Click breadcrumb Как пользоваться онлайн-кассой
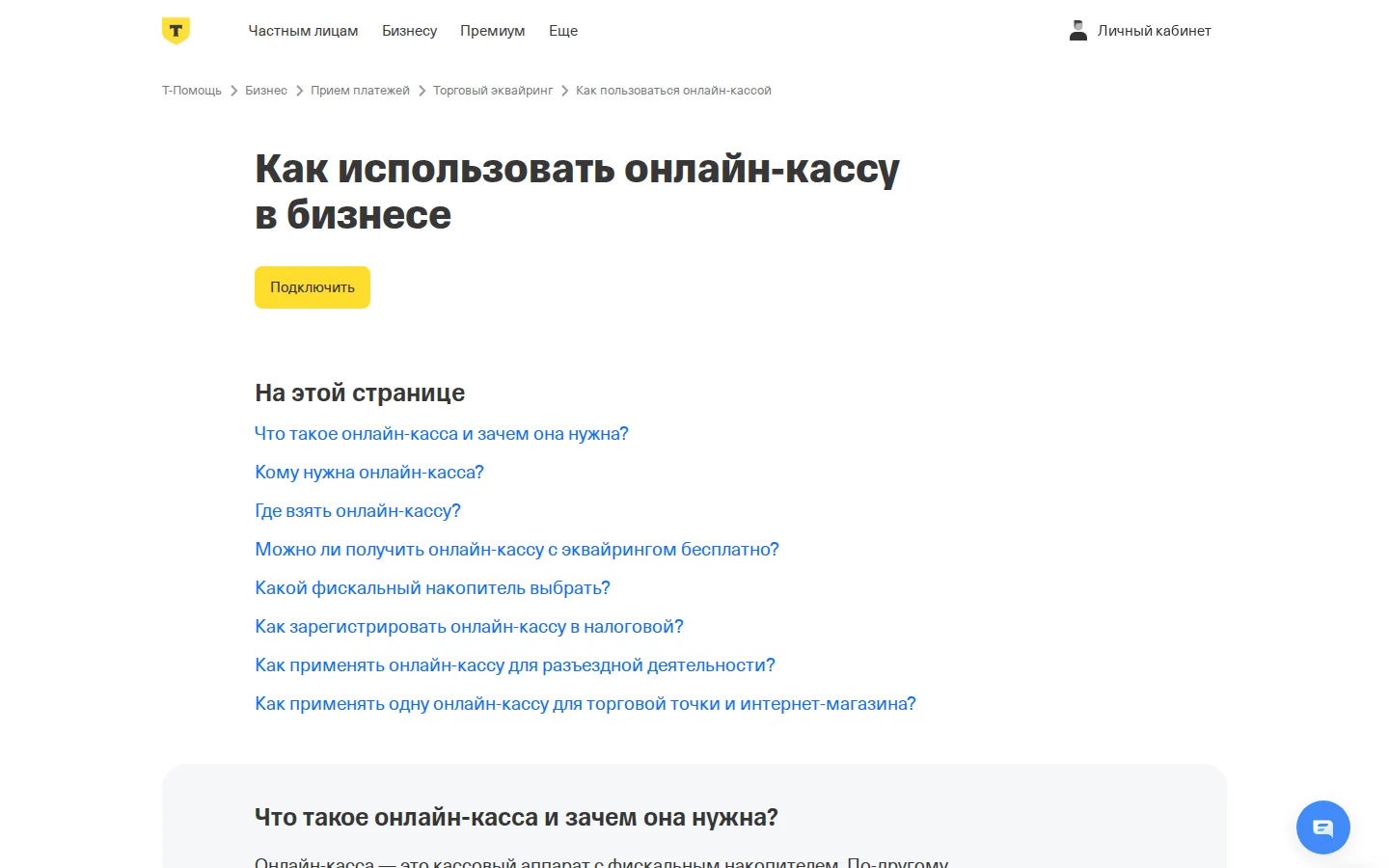This screenshot has height=868, width=1389. pos(673,91)
